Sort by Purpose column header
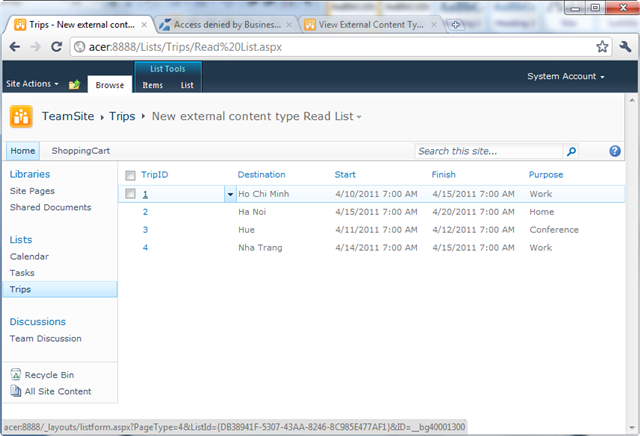Image resolution: width=640 pixels, height=436 pixels. (546, 175)
